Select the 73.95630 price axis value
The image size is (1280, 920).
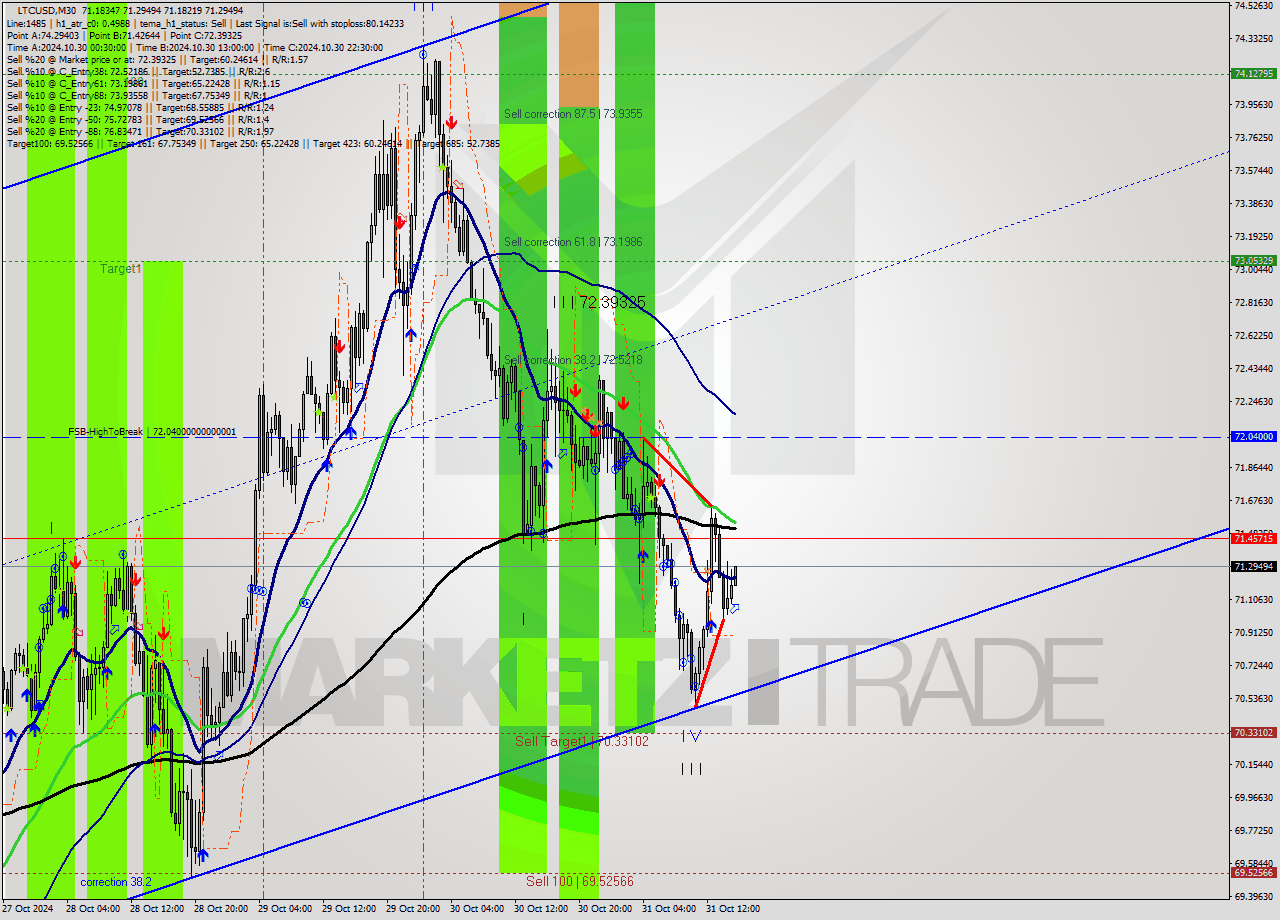coord(1253,104)
